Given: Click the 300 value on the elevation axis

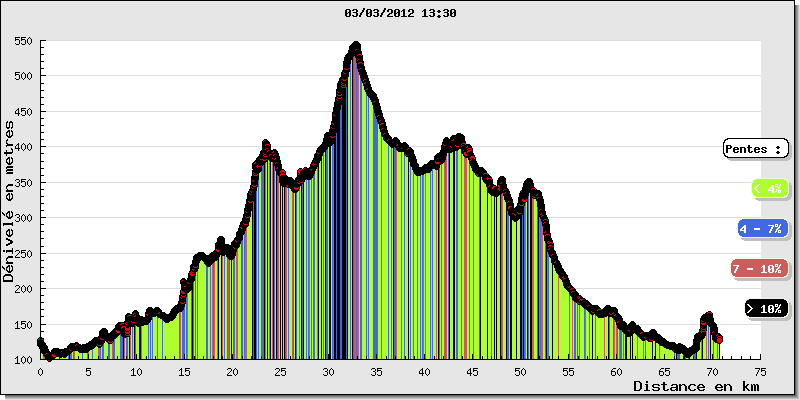Looking at the screenshot, I should tap(24, 218).
